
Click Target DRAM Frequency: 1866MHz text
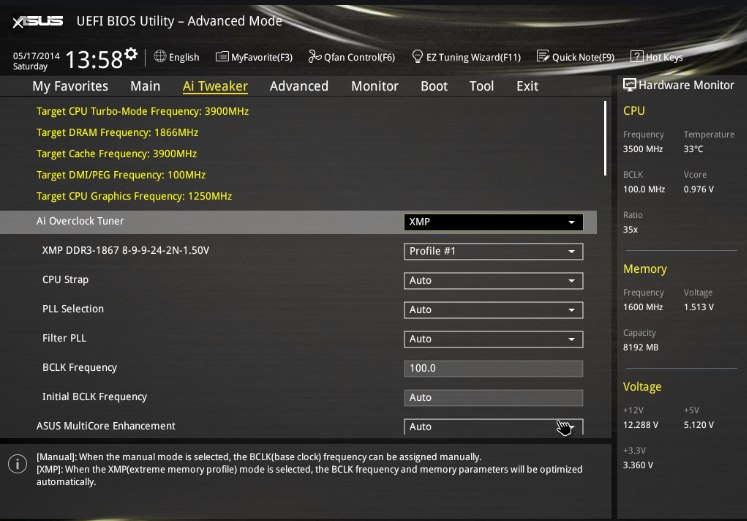point(117,132)
